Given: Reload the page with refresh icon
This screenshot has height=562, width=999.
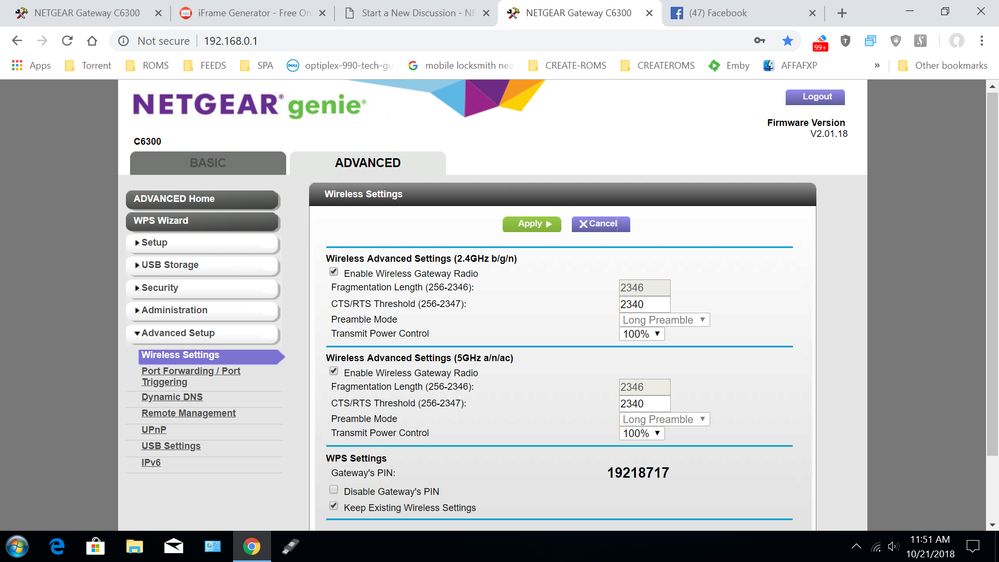Looking at the screenshot, I should pos(67,41).
